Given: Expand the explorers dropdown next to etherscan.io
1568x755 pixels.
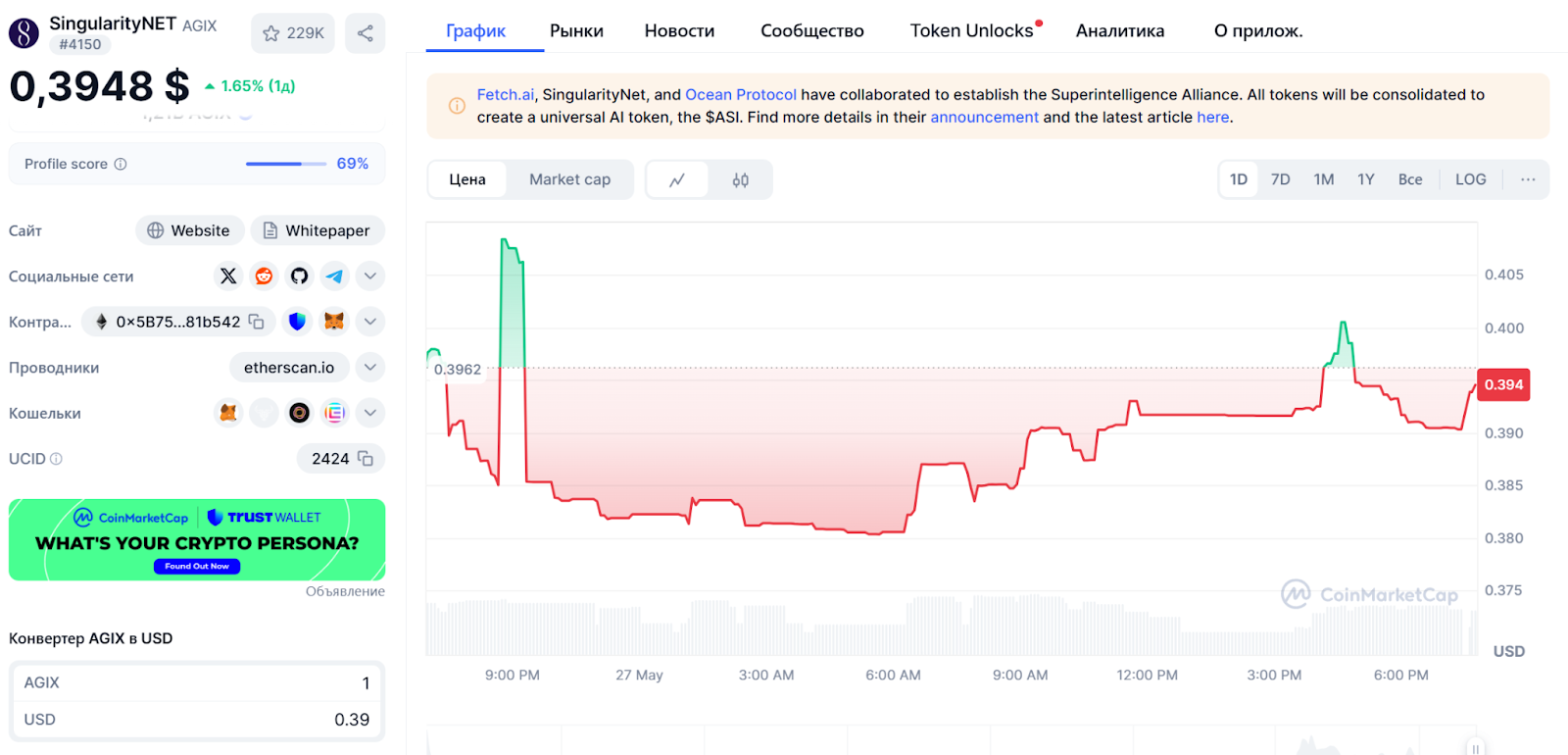Looking at the screenshot, I should coord(369,368).
